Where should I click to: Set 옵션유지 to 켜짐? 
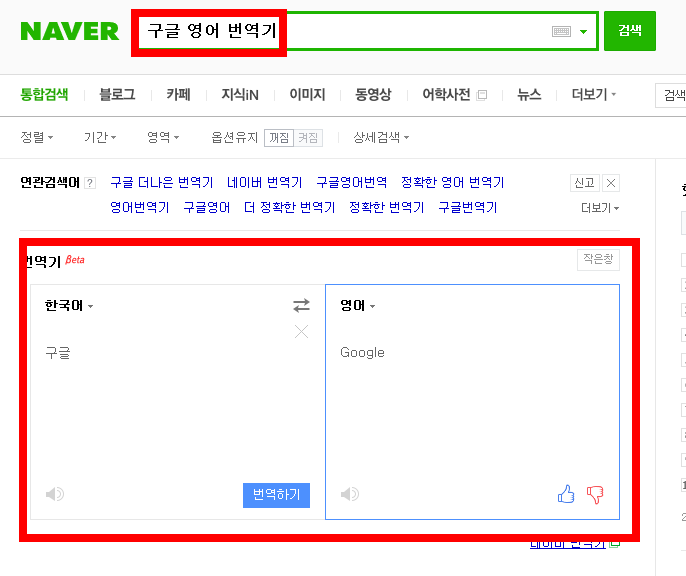pyautogui.click(x=308, y=138)
